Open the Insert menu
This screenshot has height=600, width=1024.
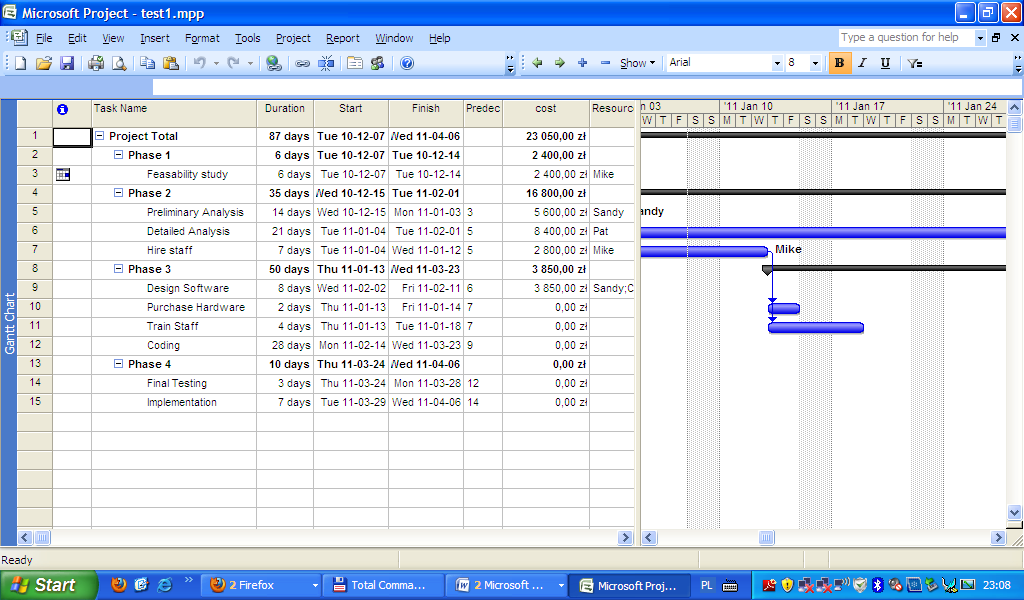pyautogui.click(x=155, y=38)
